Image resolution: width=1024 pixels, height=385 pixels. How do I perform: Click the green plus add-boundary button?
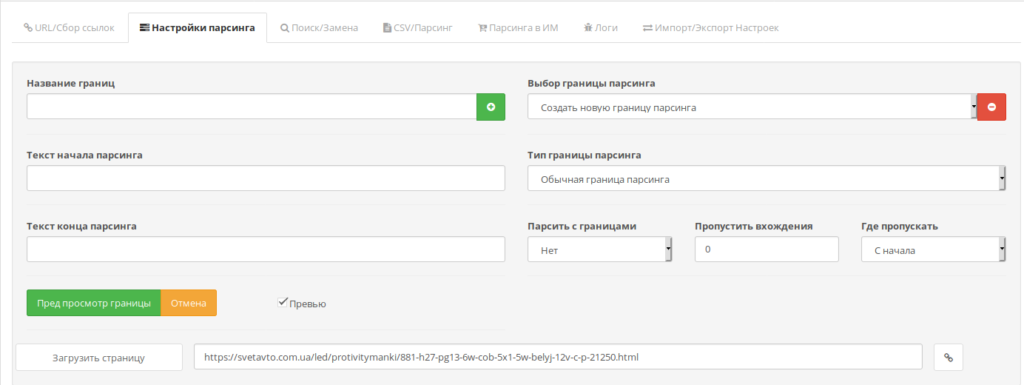[491, 107]
